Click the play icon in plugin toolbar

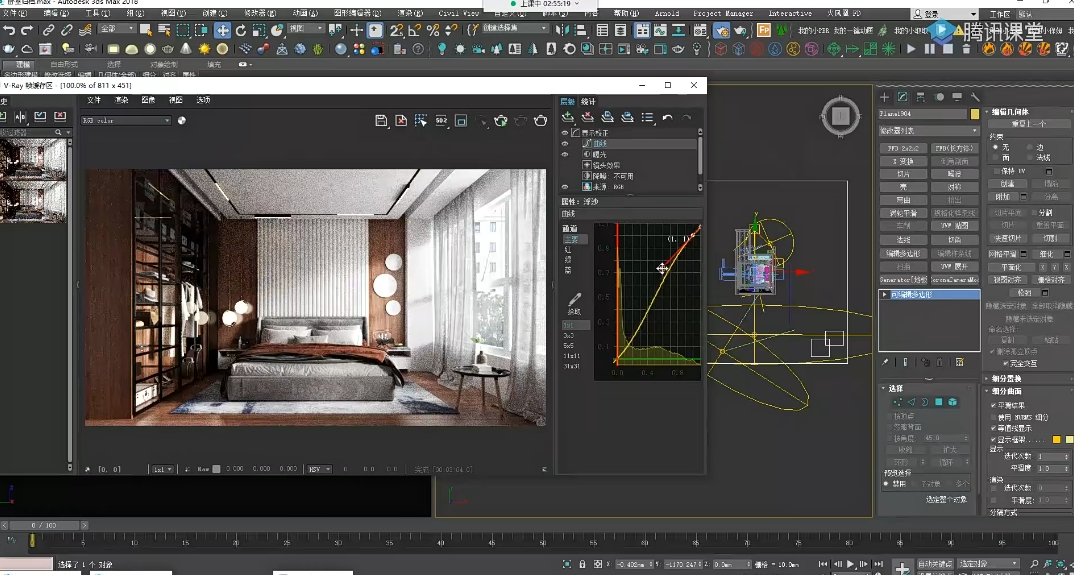[x=911, y=49]
